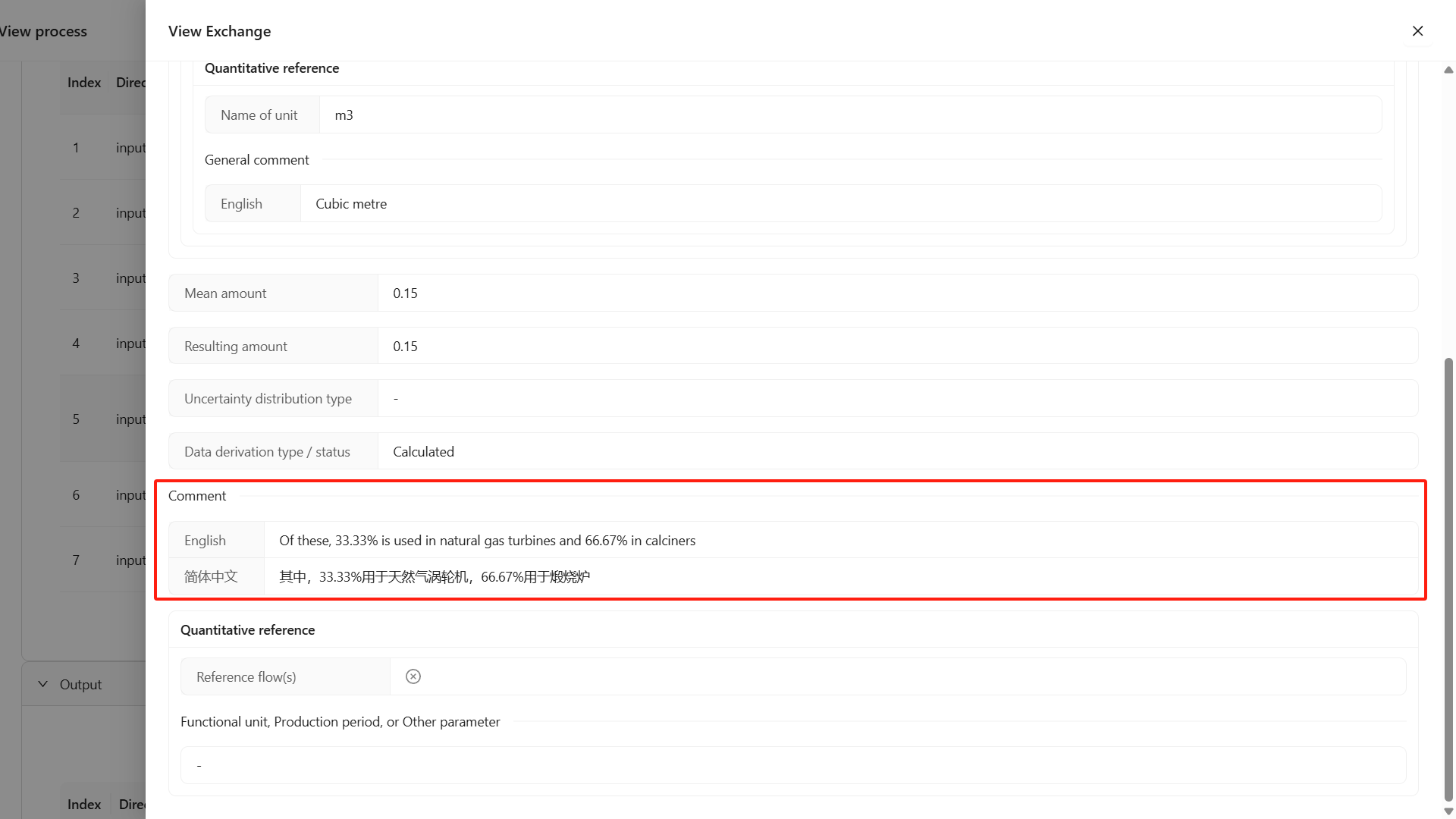Click the Reference flow(s) circled-x icon
The height and width of the screenshot is (819, 1456).
point(413,676)
